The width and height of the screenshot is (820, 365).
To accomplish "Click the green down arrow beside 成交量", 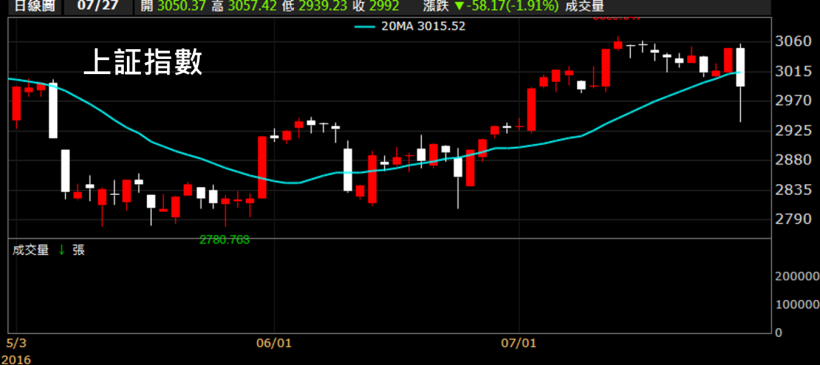I will (x=62, y=250).
